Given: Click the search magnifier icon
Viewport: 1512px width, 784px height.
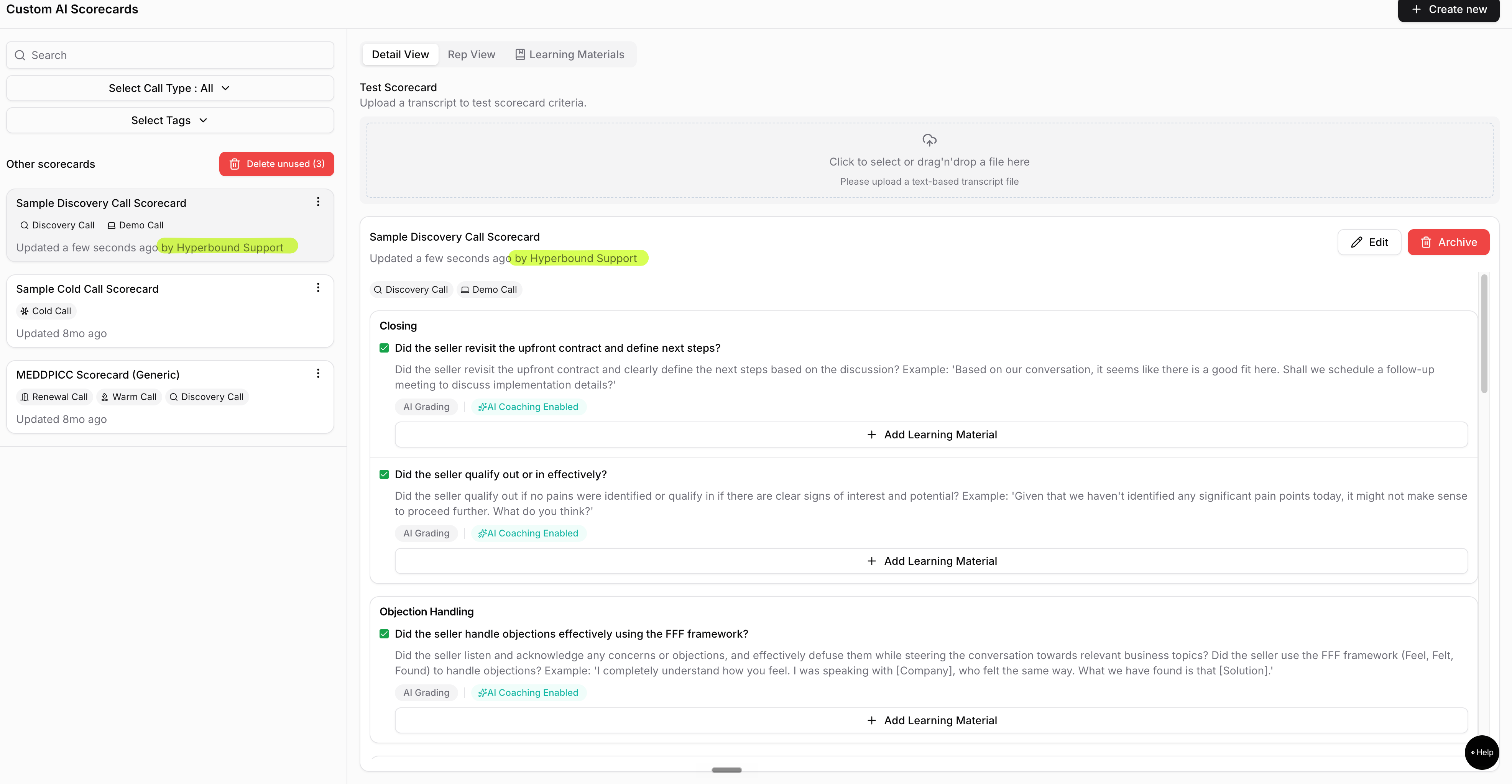Looking at the screenshot, I should pyautogui.click(x=20, y=55).
